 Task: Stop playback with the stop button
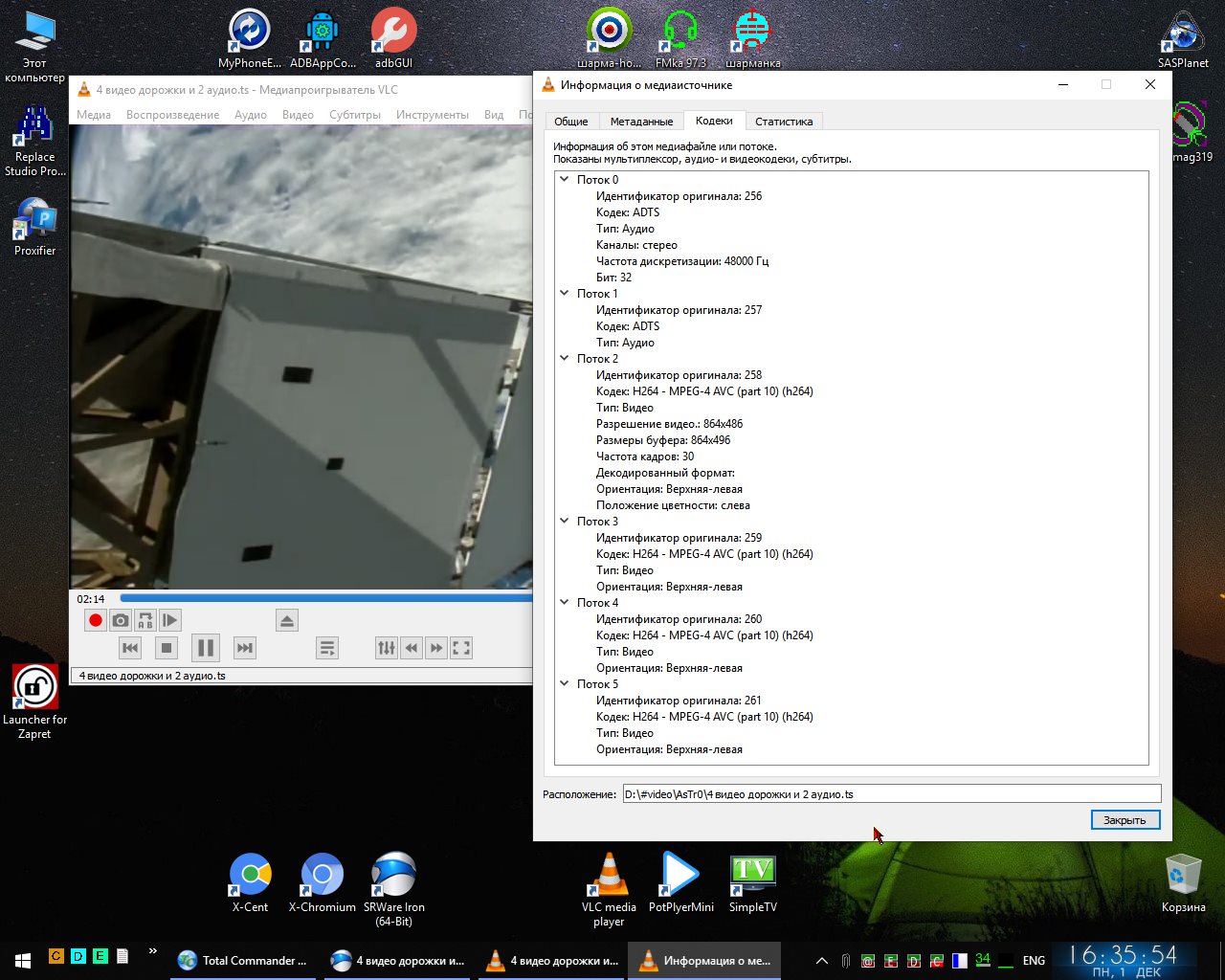pos(167,648)
